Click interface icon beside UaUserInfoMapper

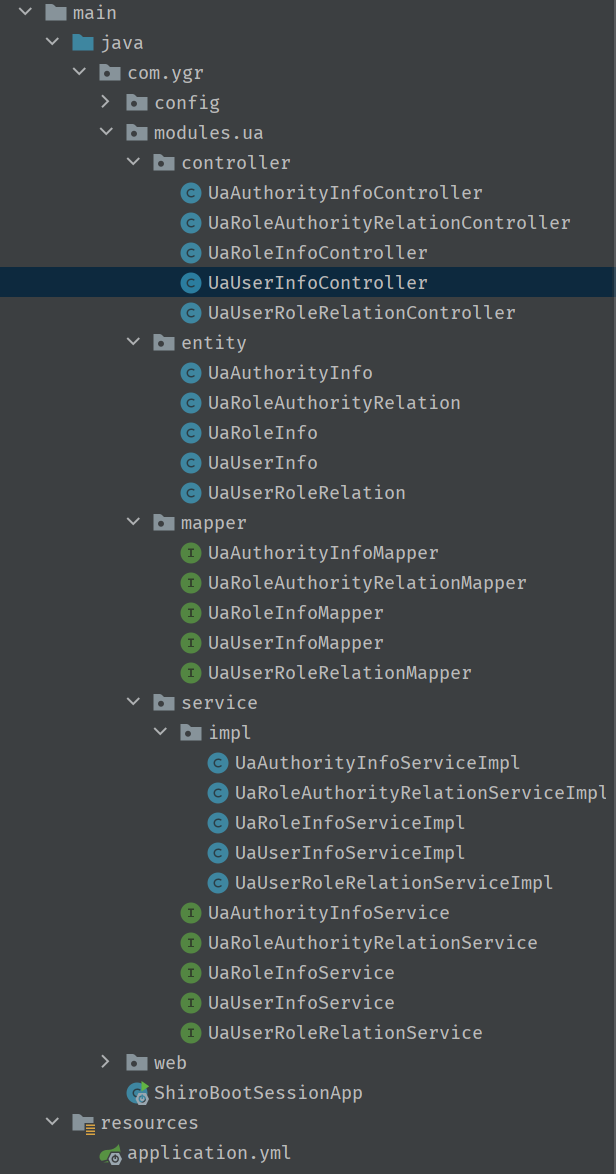191,642
